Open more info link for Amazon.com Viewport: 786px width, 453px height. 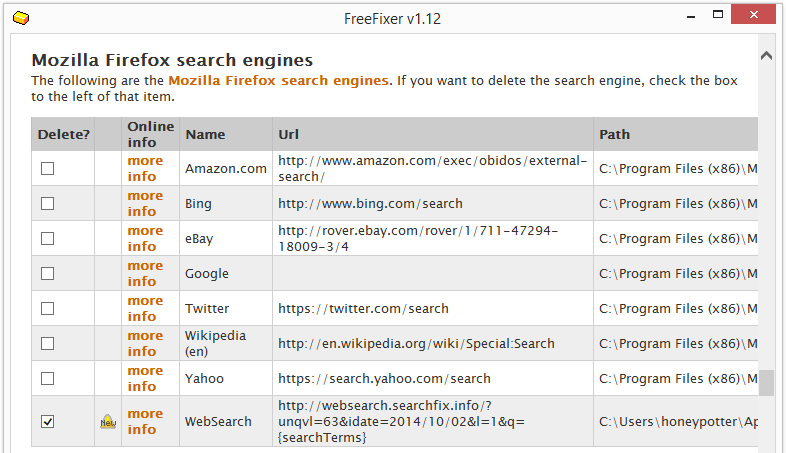pyautogui.click(x=145, y=168)
